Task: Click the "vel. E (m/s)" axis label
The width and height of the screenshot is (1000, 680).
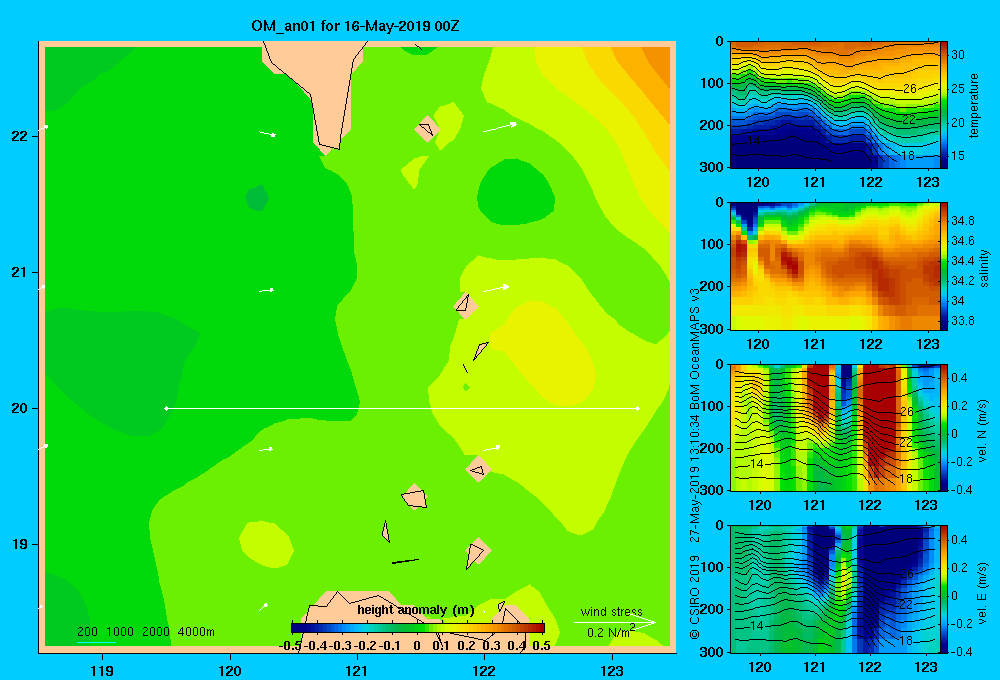Action: click(x=983, y=593)
